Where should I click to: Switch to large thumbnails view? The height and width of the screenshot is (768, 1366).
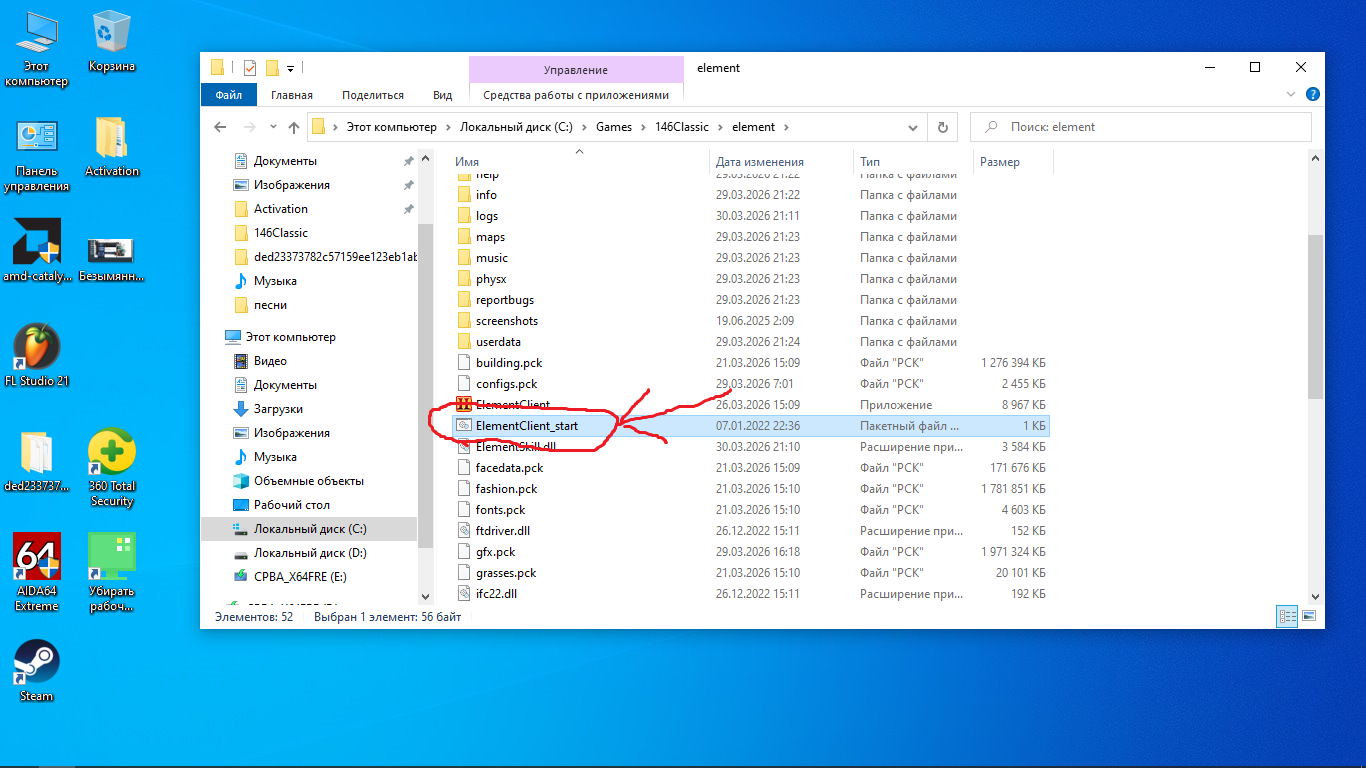coord(1308,617)
